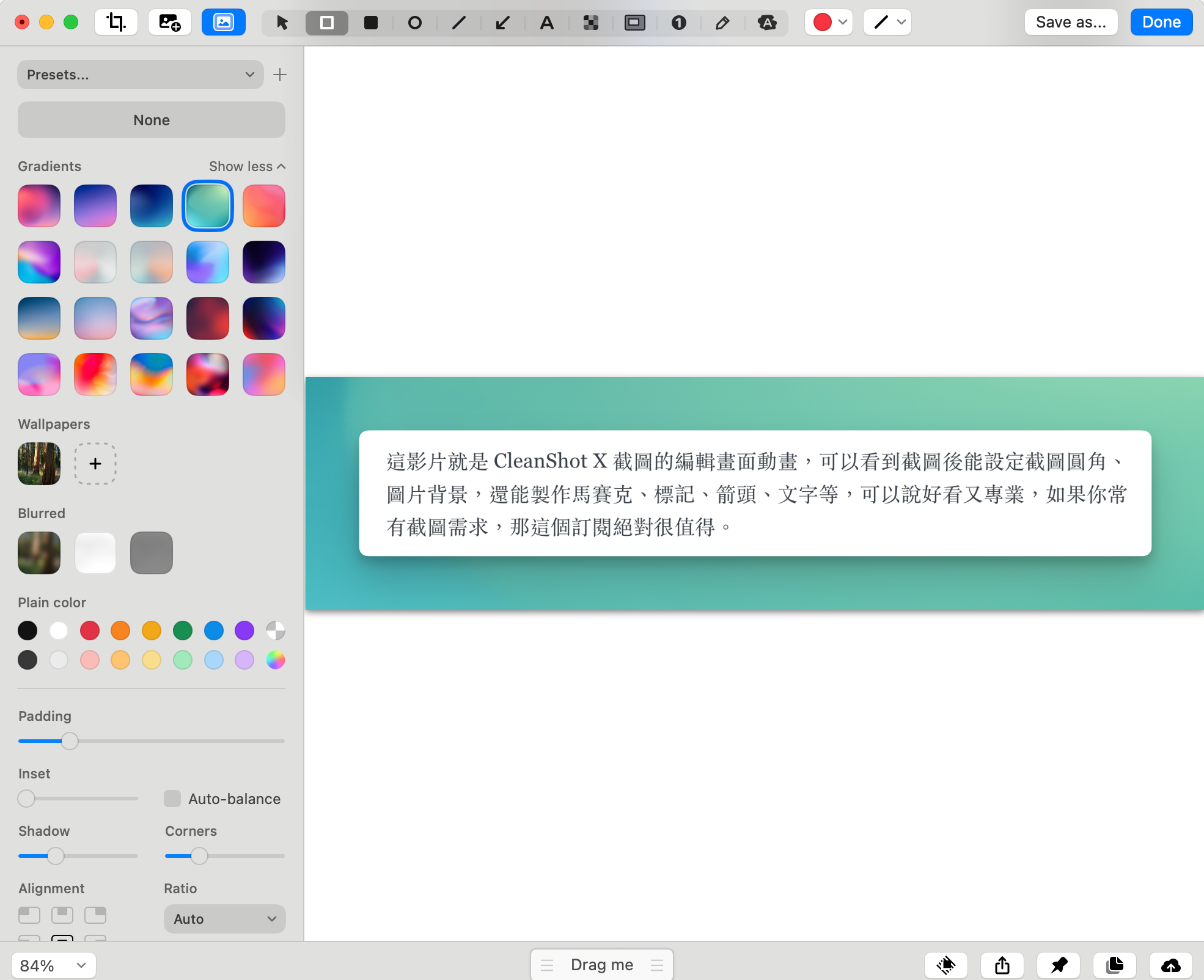
Task: Select the pink-purple first gradient swatch
Action: pos(39,206)
